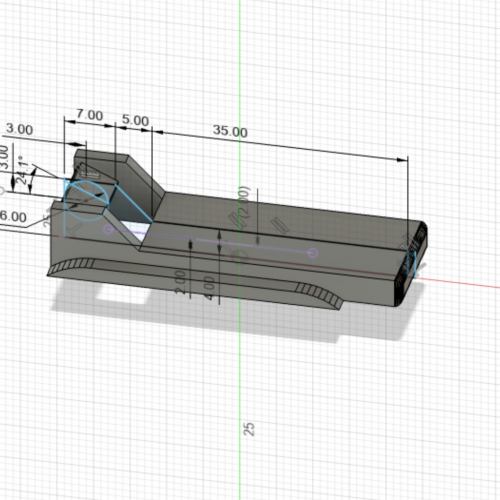Select the 35.00 dimension label
The width and height of the screenshot is (500, 500).
pos(230,131)
